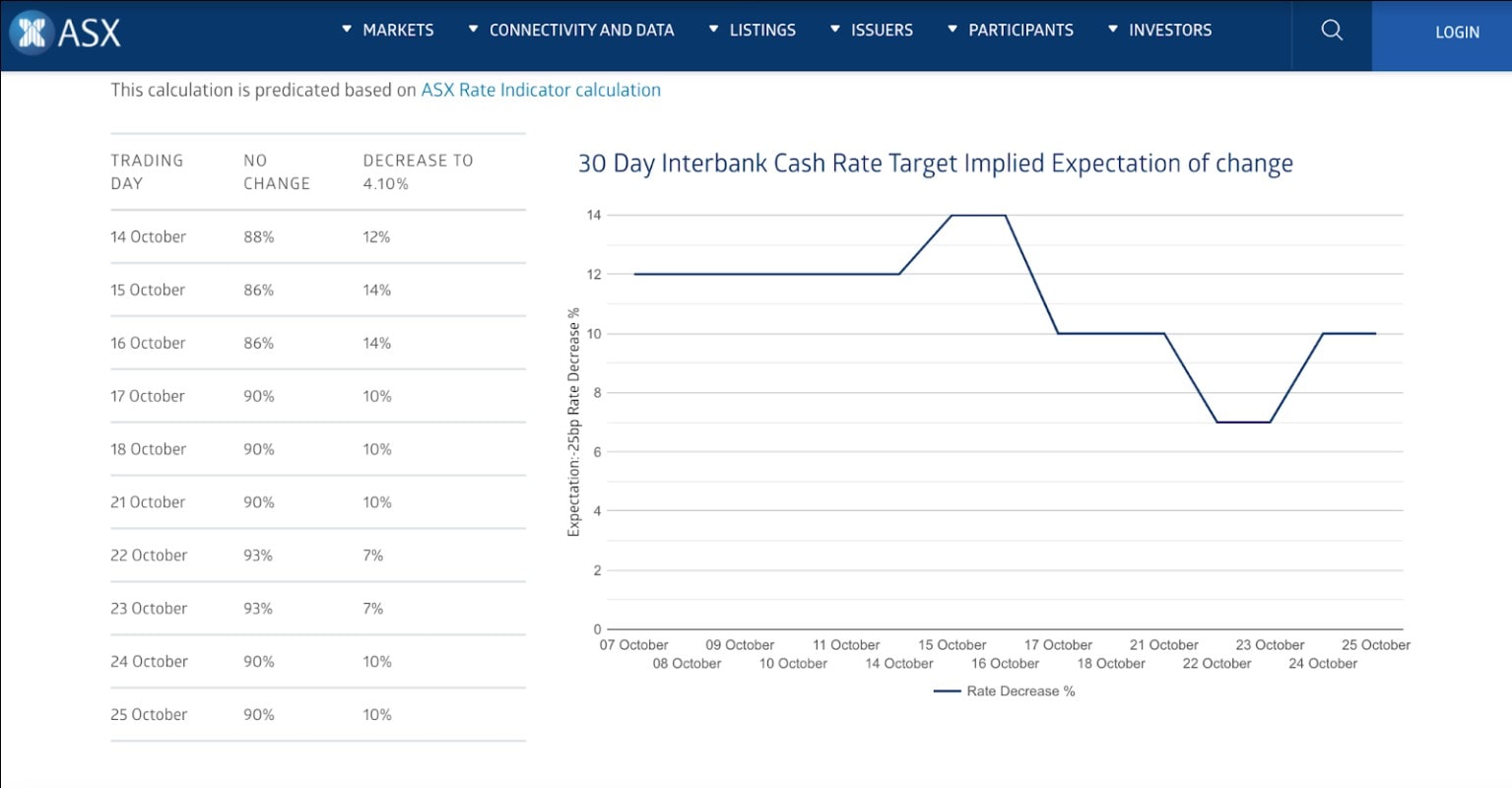Select the 17 October row date
1512x788 pixels.
[x=148, y=397]
